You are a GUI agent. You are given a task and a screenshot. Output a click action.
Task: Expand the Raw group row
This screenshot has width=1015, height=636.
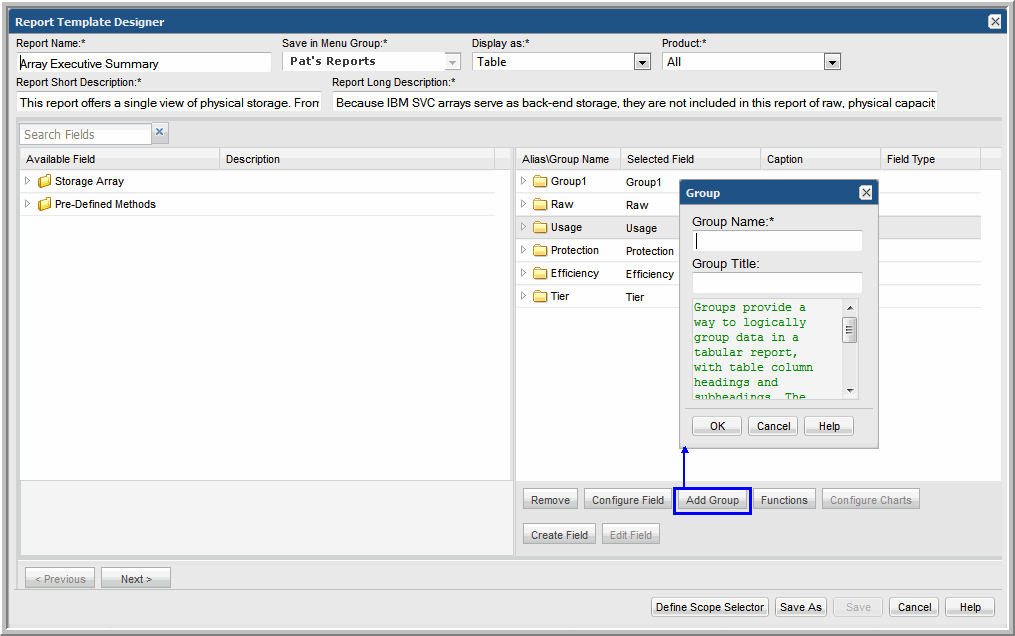click(523, 205)
